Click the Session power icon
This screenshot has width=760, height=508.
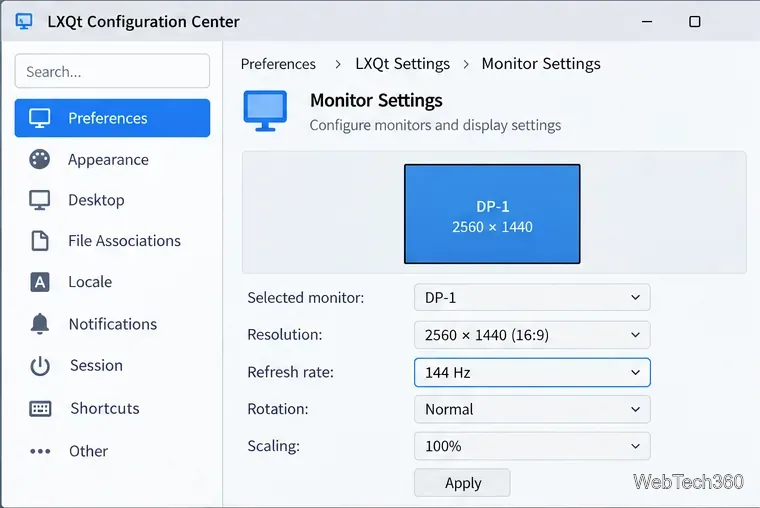point(40,366)
